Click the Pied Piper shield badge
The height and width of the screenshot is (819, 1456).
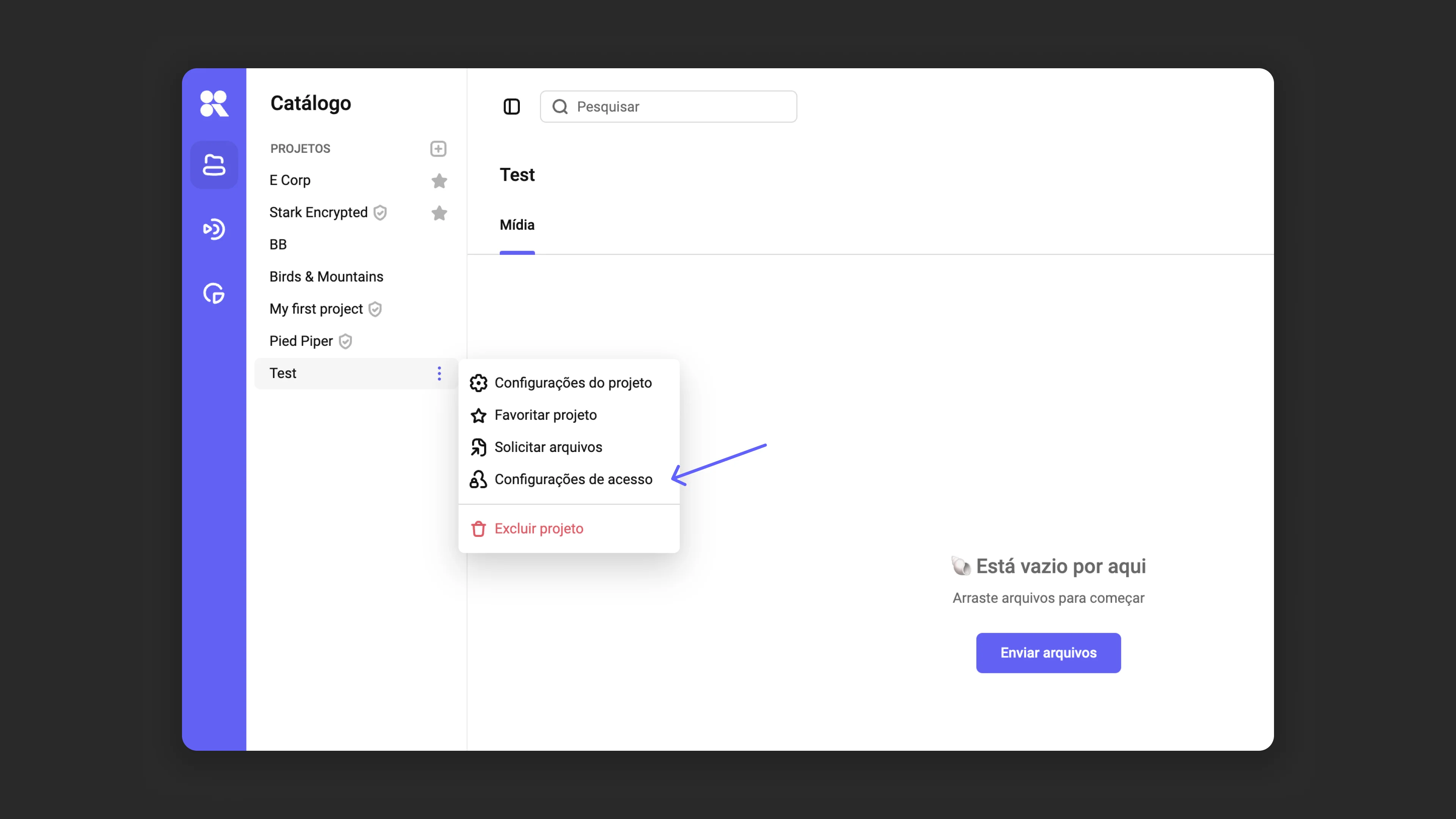coord(345,341)
